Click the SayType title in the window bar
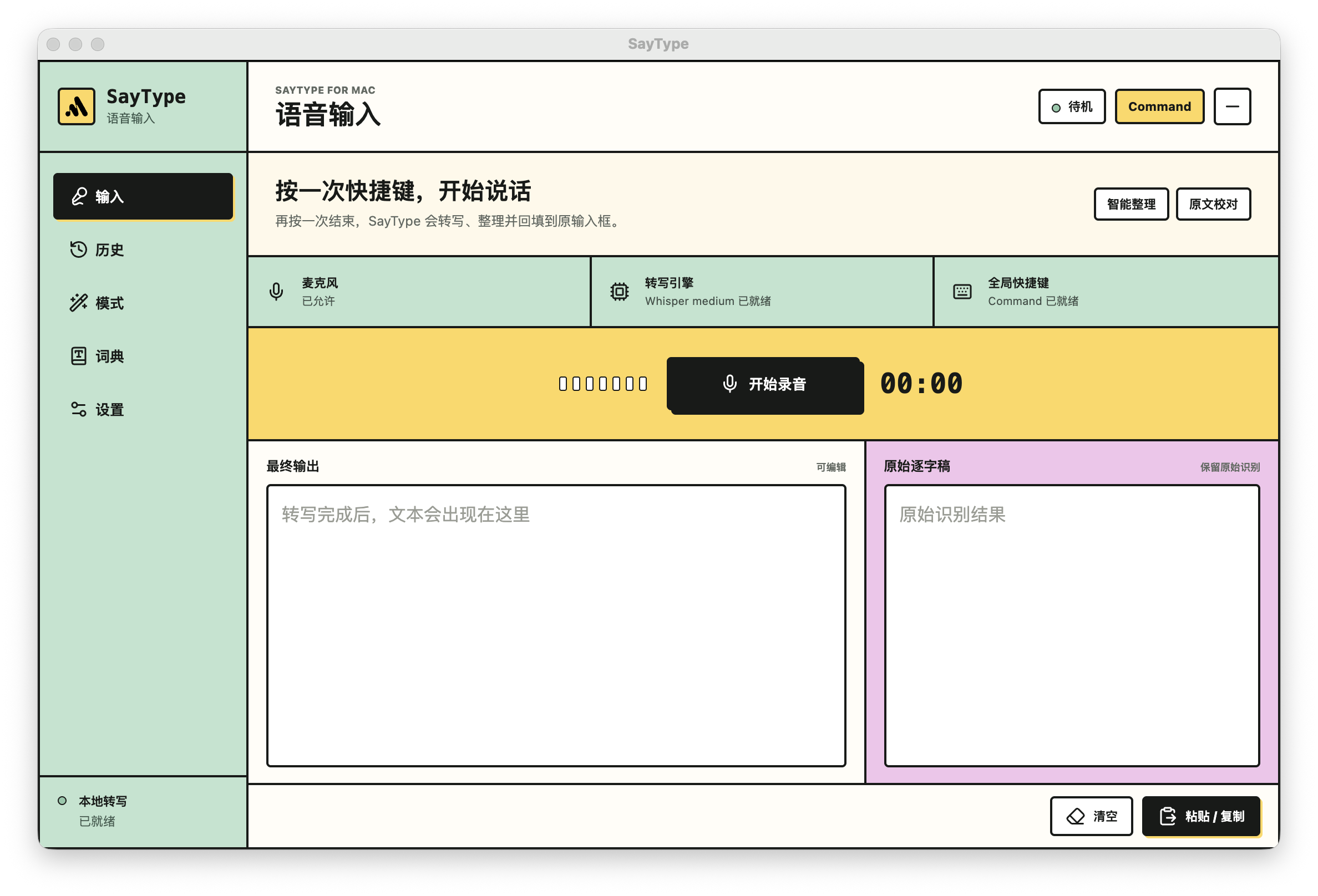1318x896 pixels. coord(658,44)
